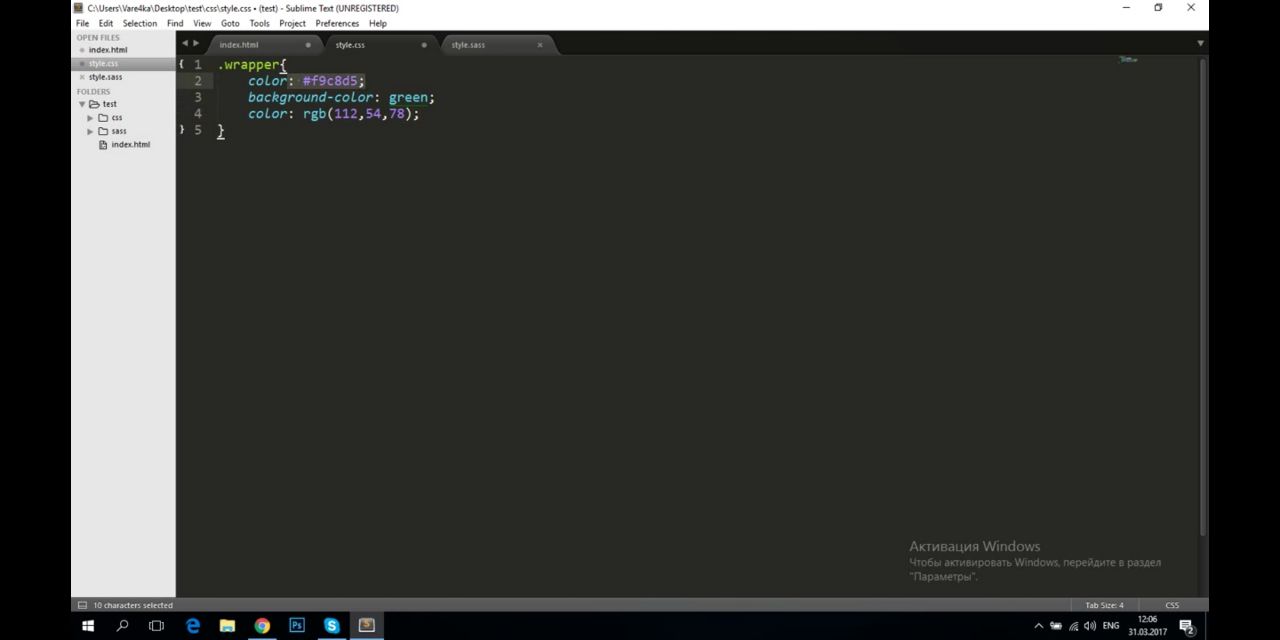This screenshot has width=1280, height=640.
Task: Toggle the sidebar via status bar icon
Action: (x=82, y=605)
